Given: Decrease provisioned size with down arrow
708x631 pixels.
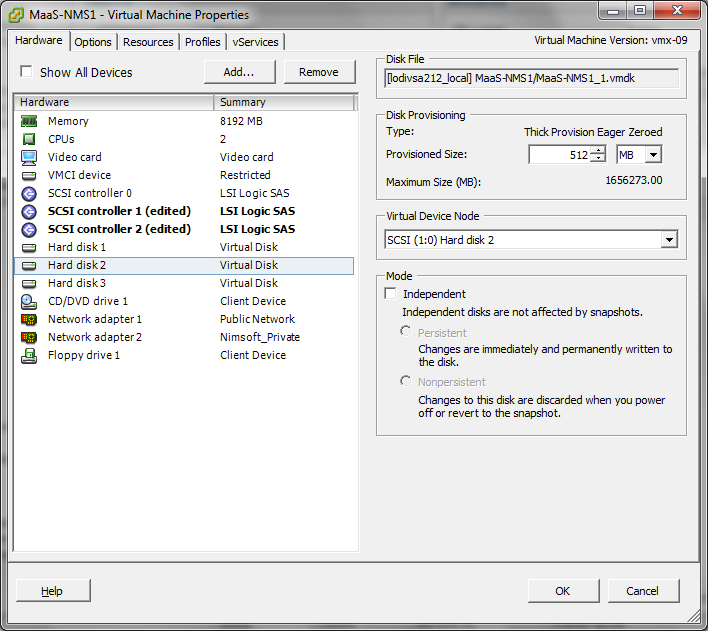Looking at the screenshot, I should (599, 158).
